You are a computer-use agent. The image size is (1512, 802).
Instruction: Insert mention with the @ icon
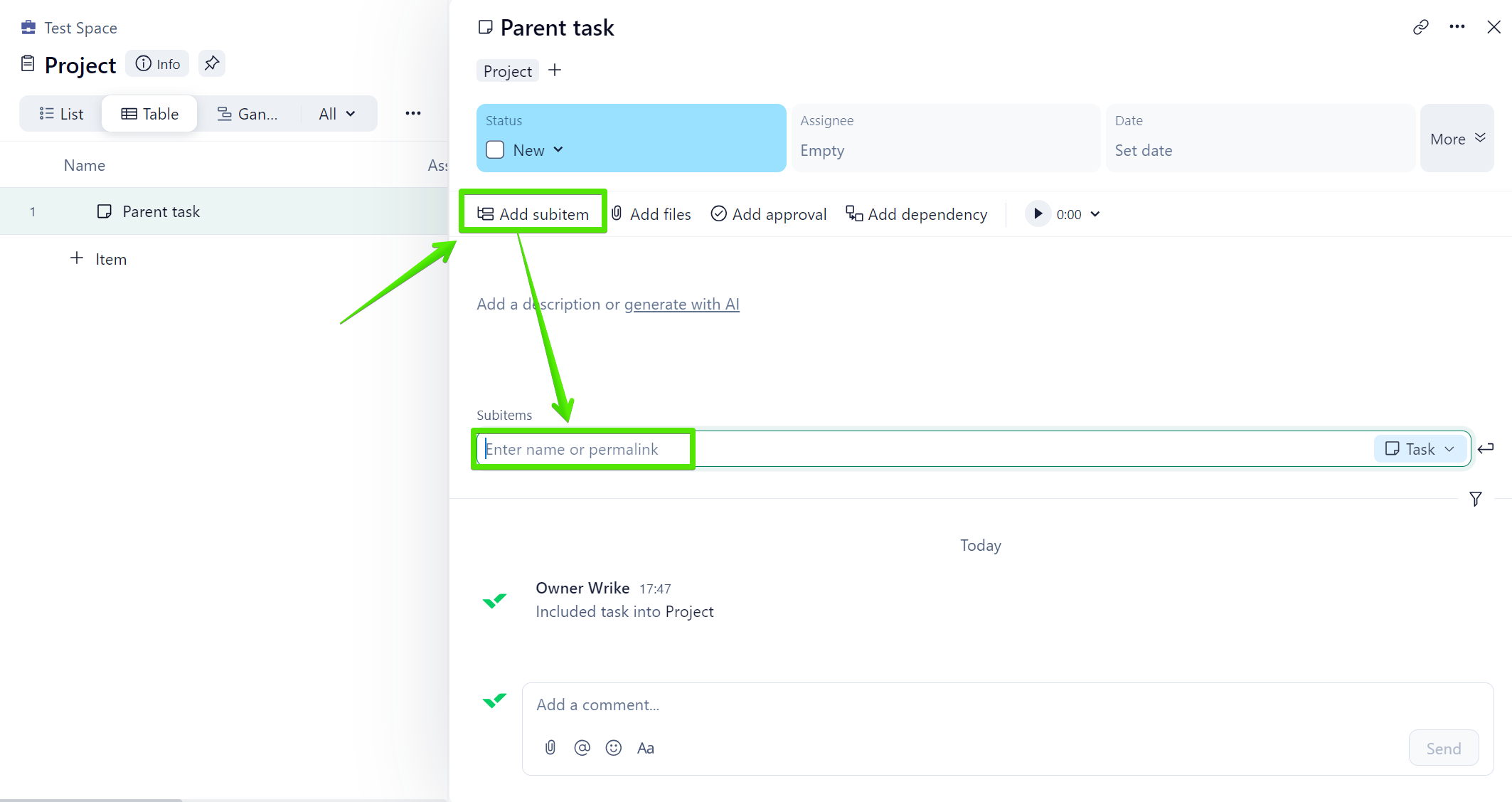[582, 747]
